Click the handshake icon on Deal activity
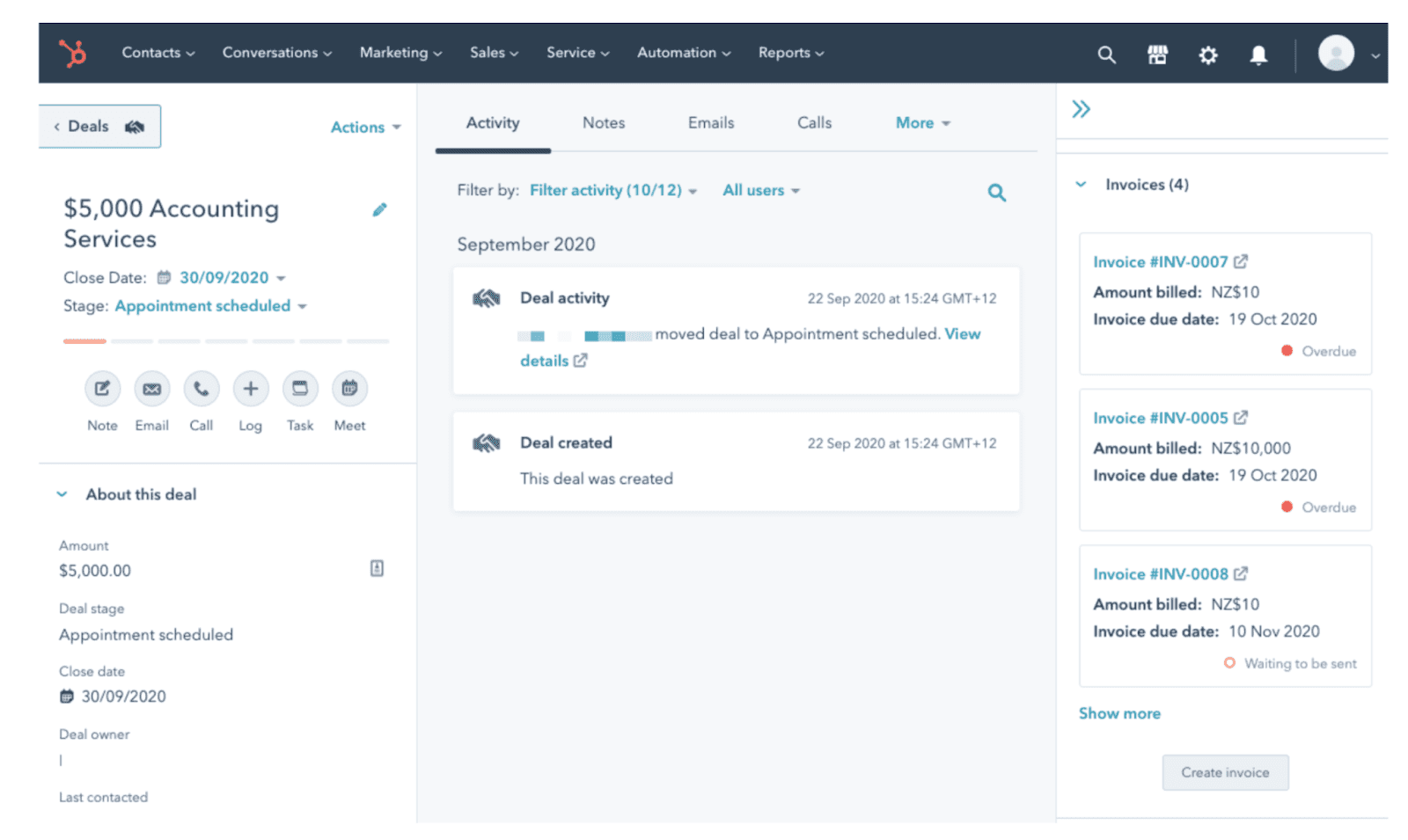The width and height of the screenshot is (1408, 840). click(487, 298)
